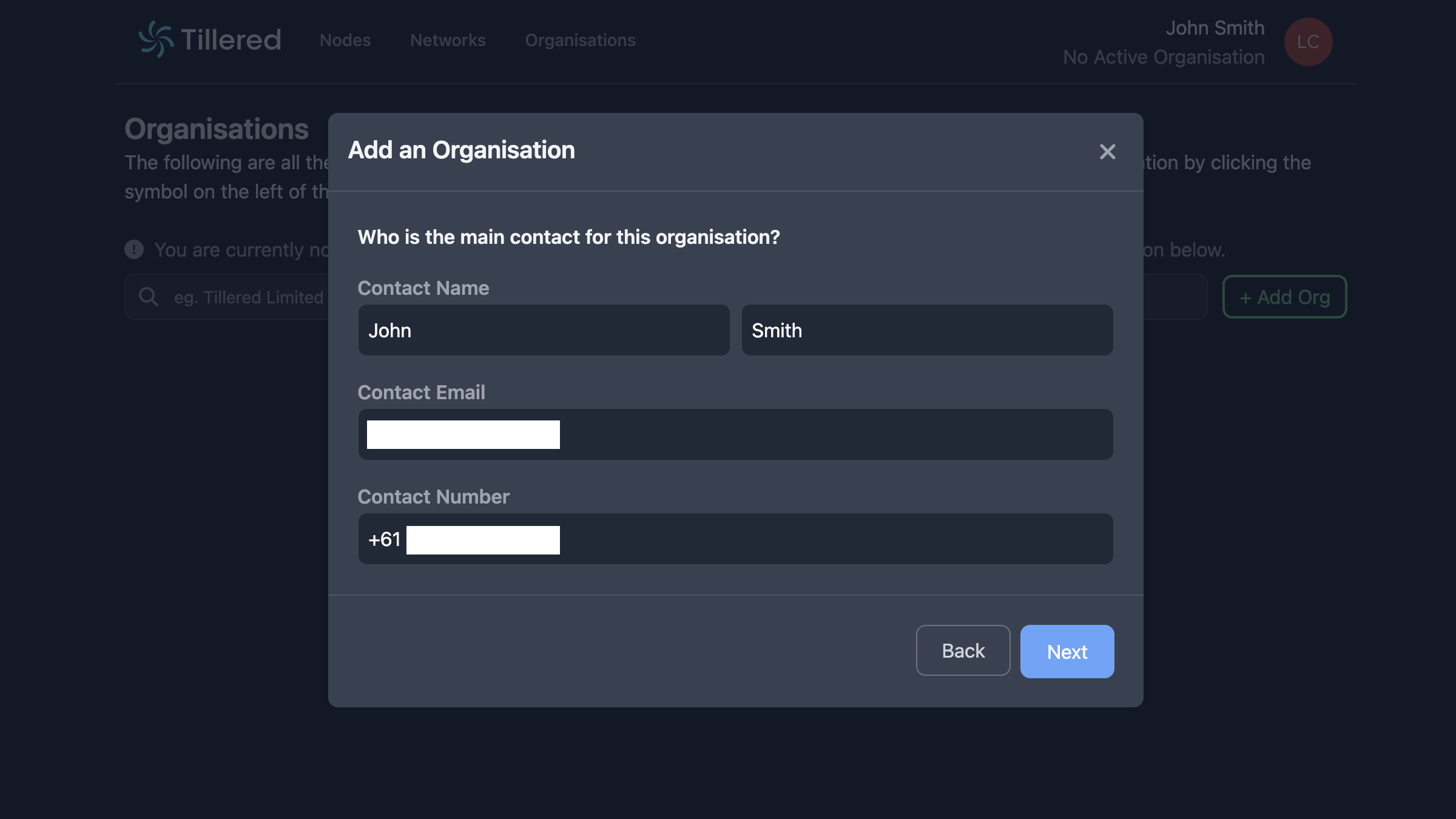Focus the first name field containing John
The width and height of the screenshot is (1456, 819).
point(544,330)
